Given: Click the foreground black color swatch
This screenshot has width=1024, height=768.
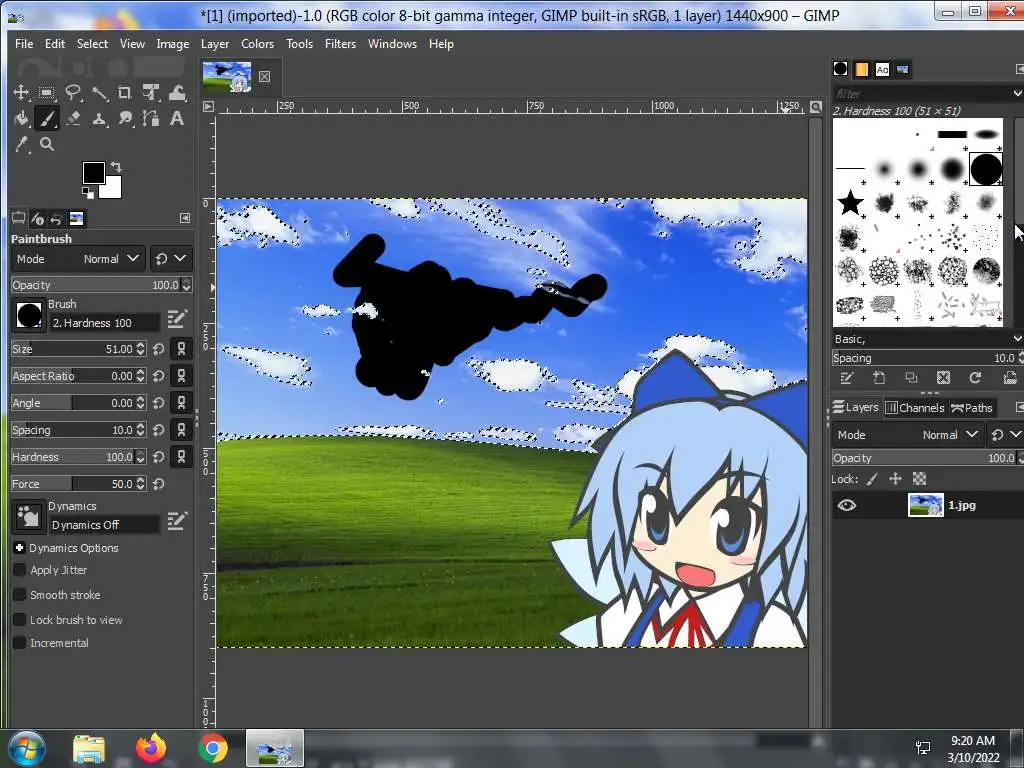Looking at the screenshot, I should [93, 172].
